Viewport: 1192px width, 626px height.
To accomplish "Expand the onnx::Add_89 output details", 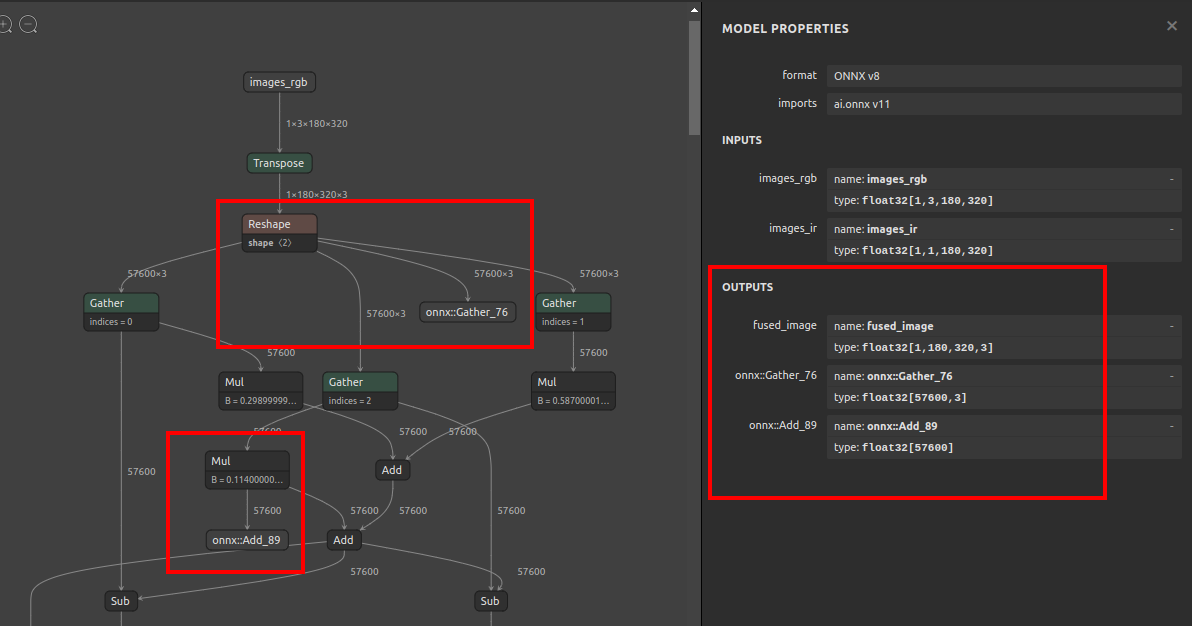I will click(1171, 426).
